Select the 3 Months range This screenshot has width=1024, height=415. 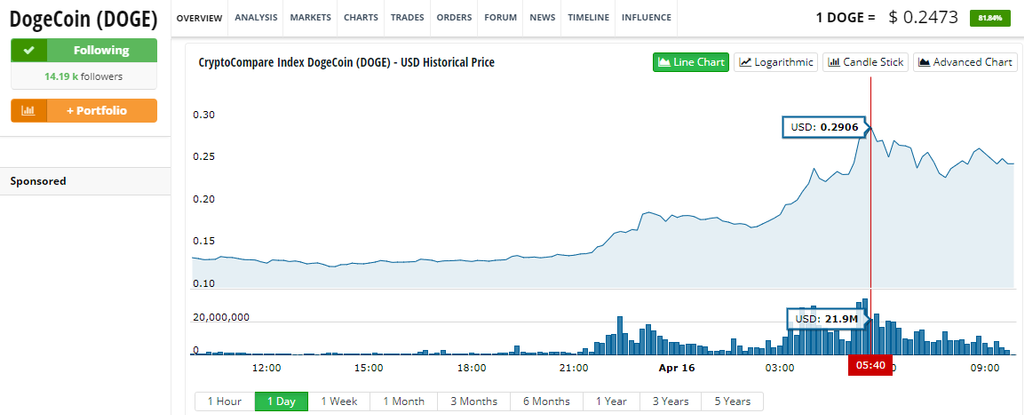click(x=474, y=401)
